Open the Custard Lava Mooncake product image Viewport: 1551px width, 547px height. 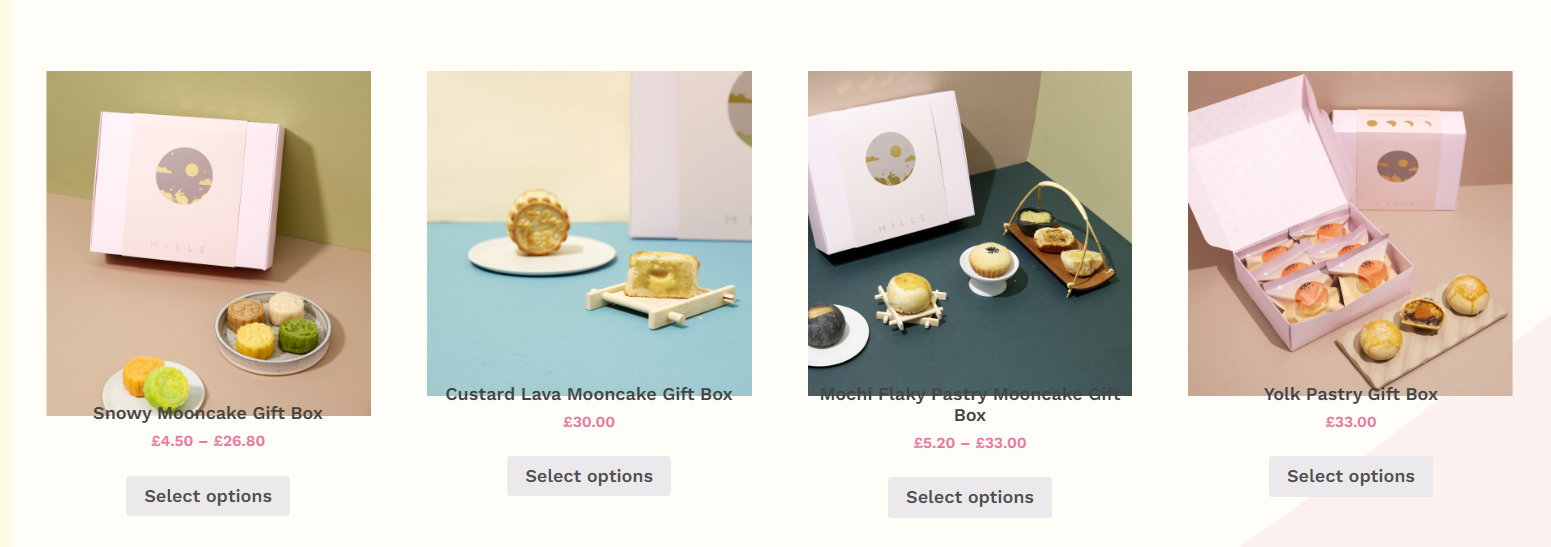pos(589,233)
